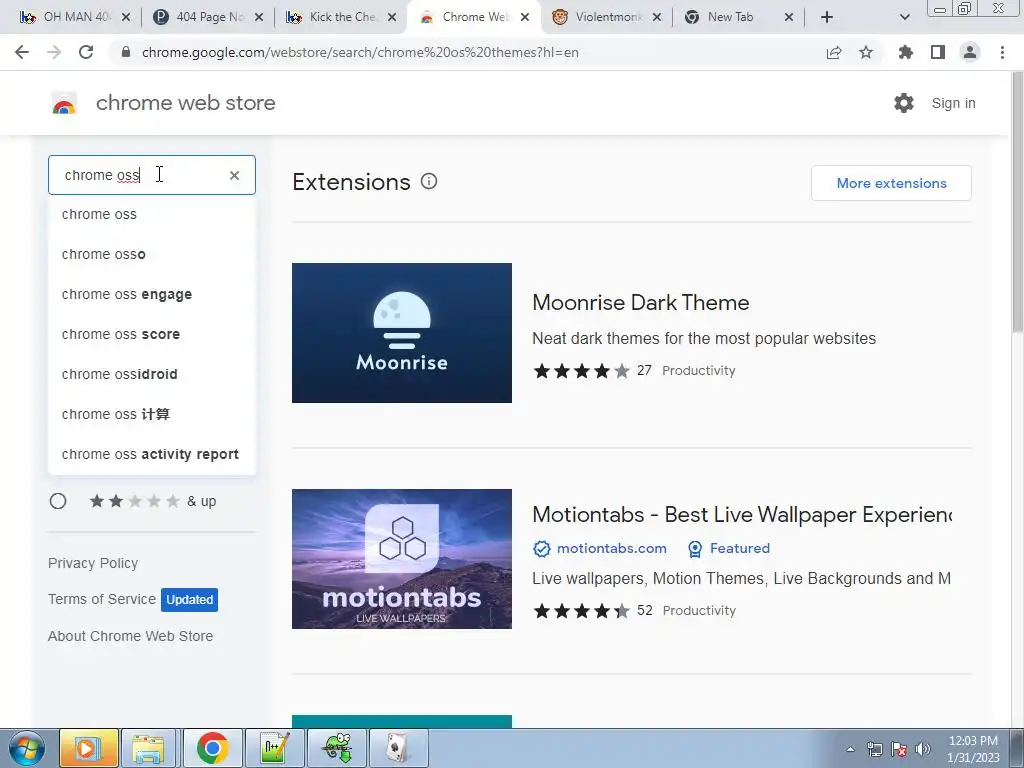The width and height of the screenshot is (1024, 768).
Task: Open the File Explorer taskbar icon
Action: click(148, 748)
